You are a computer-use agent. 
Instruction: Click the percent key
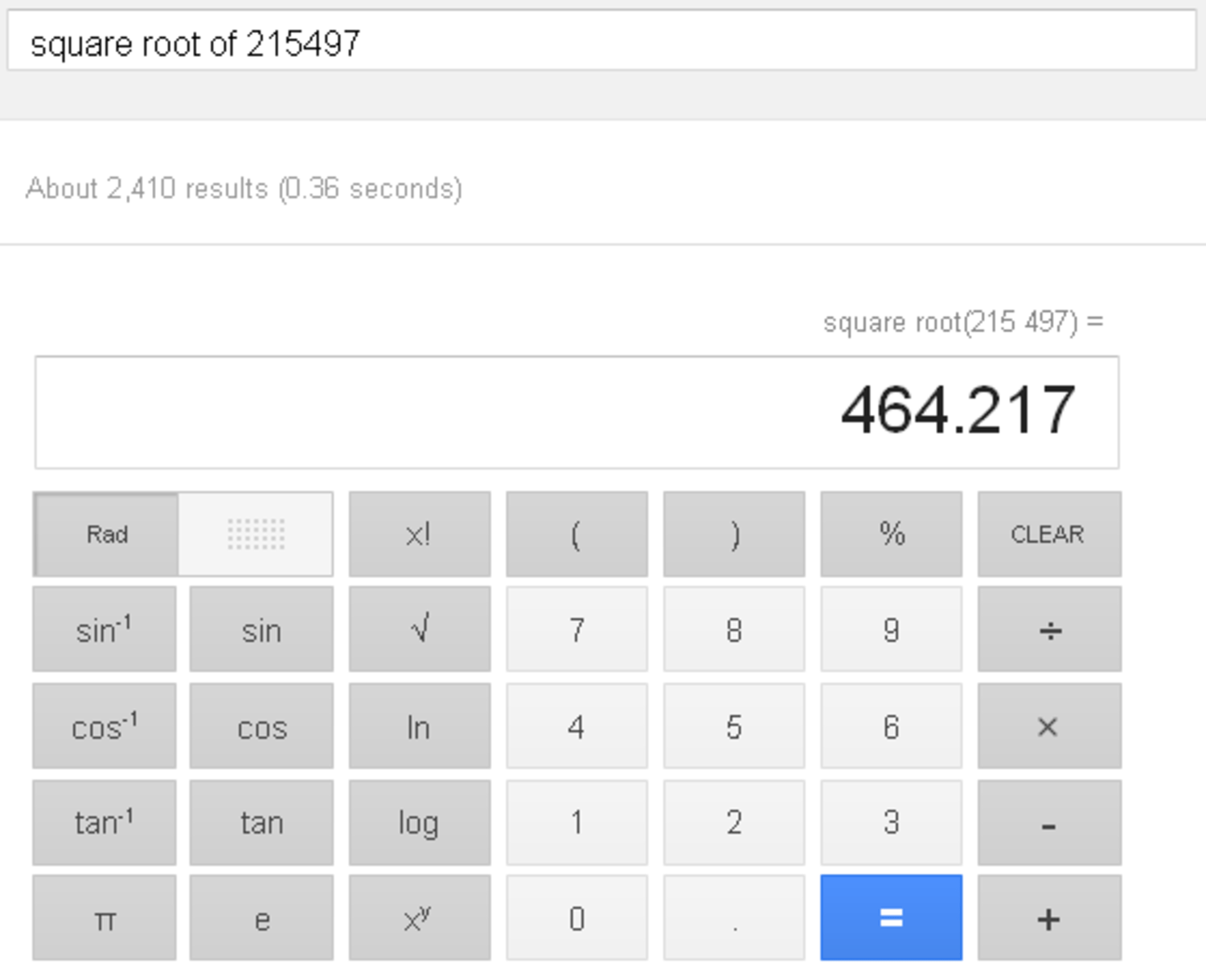tap(891, 534)
